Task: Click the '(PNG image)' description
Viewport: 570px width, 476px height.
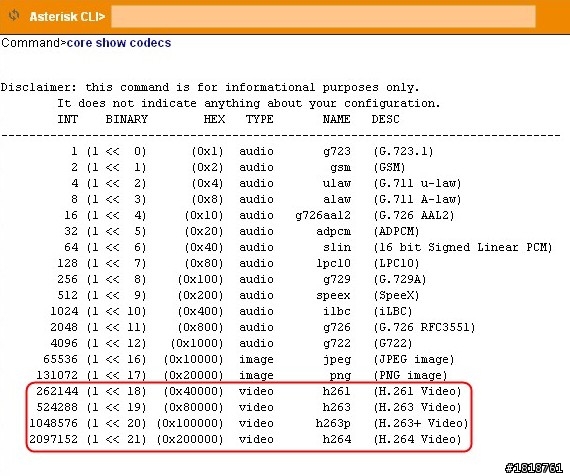Action: pyautogui.click(x=410, y=375)
